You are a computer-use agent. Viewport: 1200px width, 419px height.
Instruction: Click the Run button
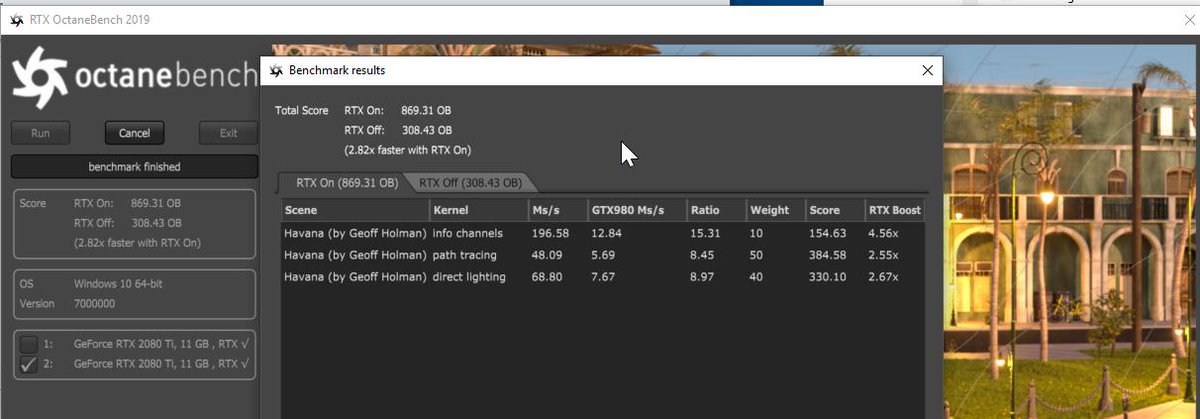click(40, 133)
